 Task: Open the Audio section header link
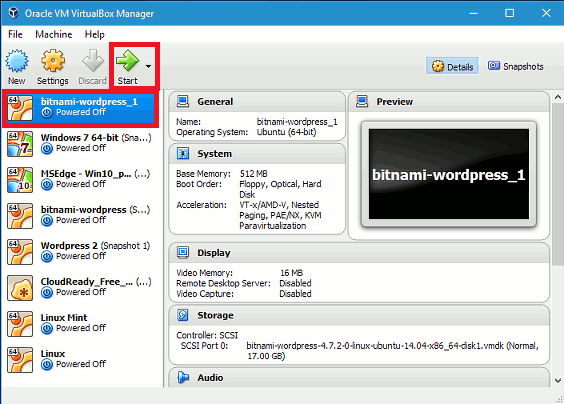(x=210, y=377)
